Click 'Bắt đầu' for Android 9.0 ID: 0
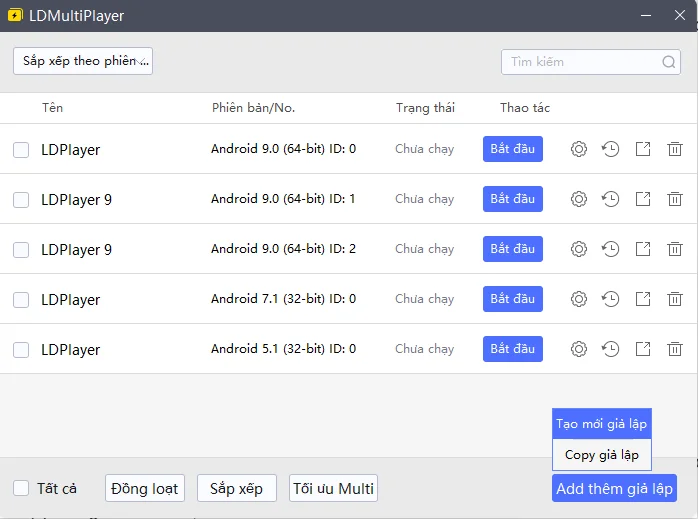 513,149
